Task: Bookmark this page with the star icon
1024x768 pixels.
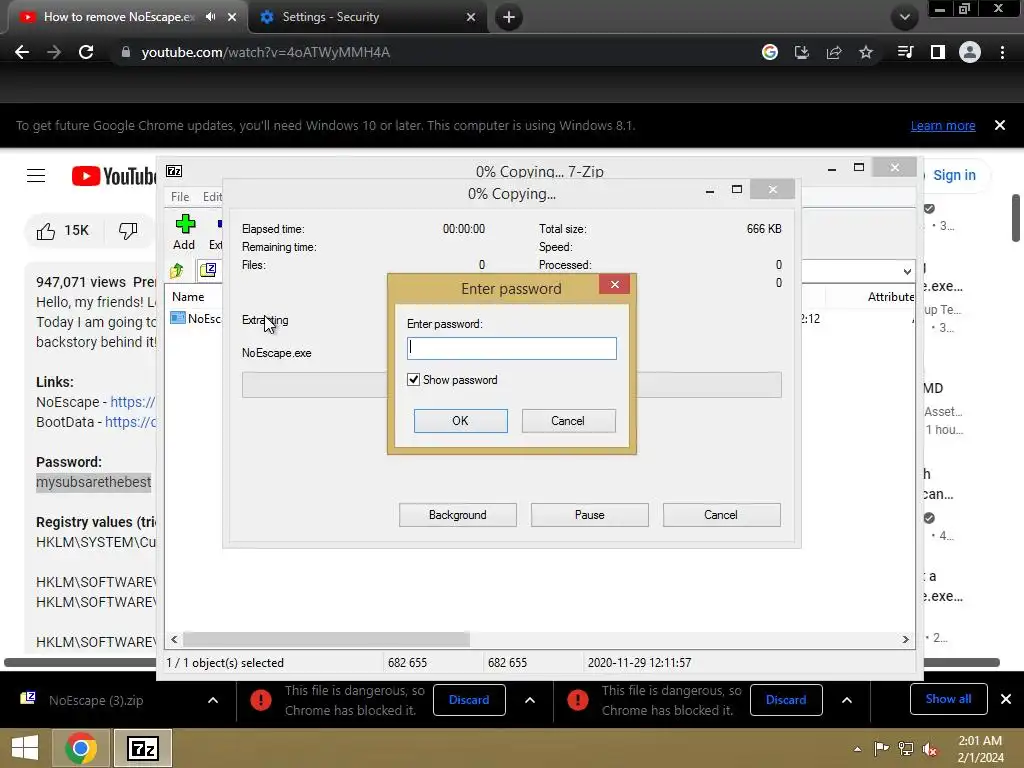Action: tap(866, 52)
